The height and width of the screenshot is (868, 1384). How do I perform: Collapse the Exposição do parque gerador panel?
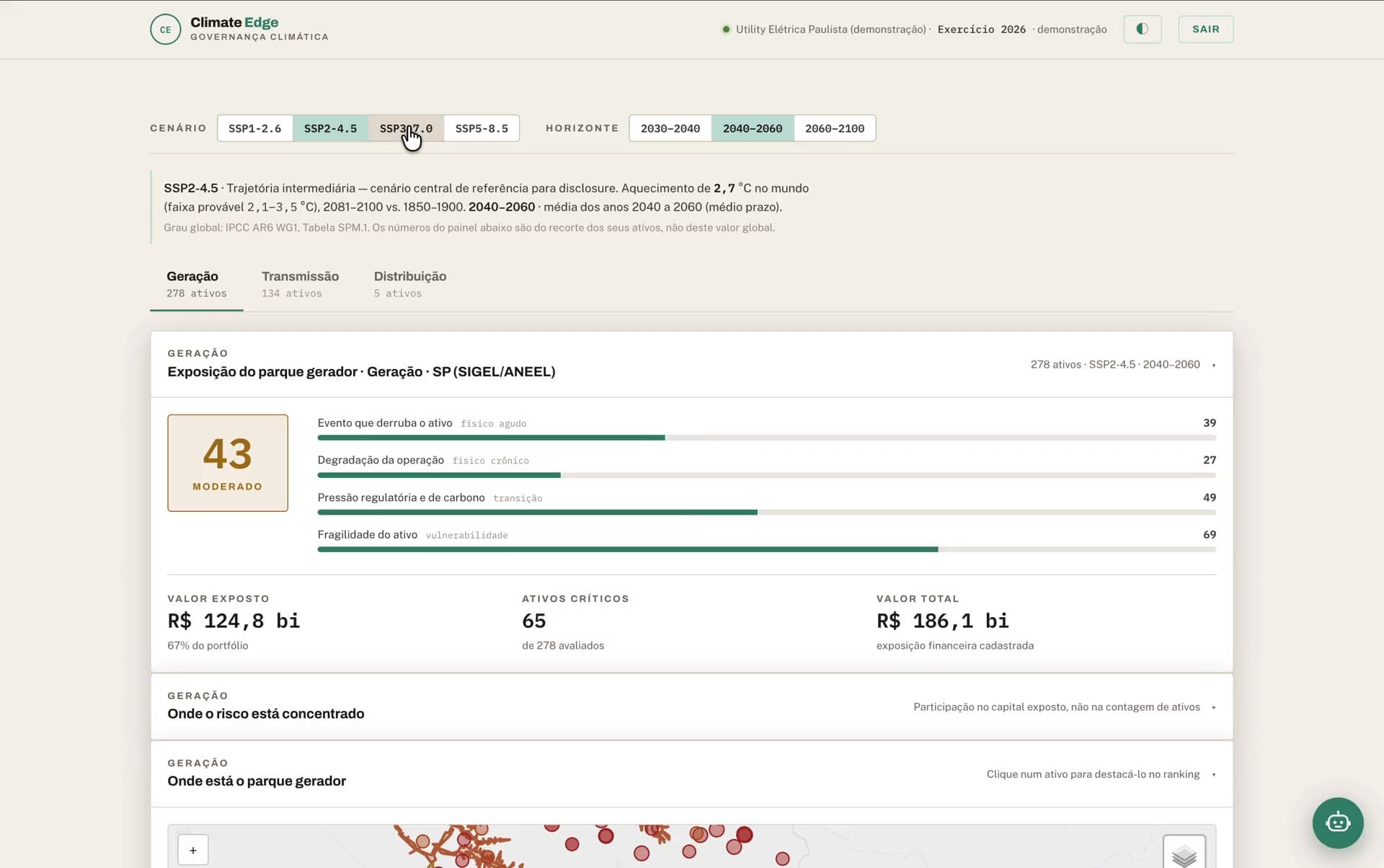1214,365
